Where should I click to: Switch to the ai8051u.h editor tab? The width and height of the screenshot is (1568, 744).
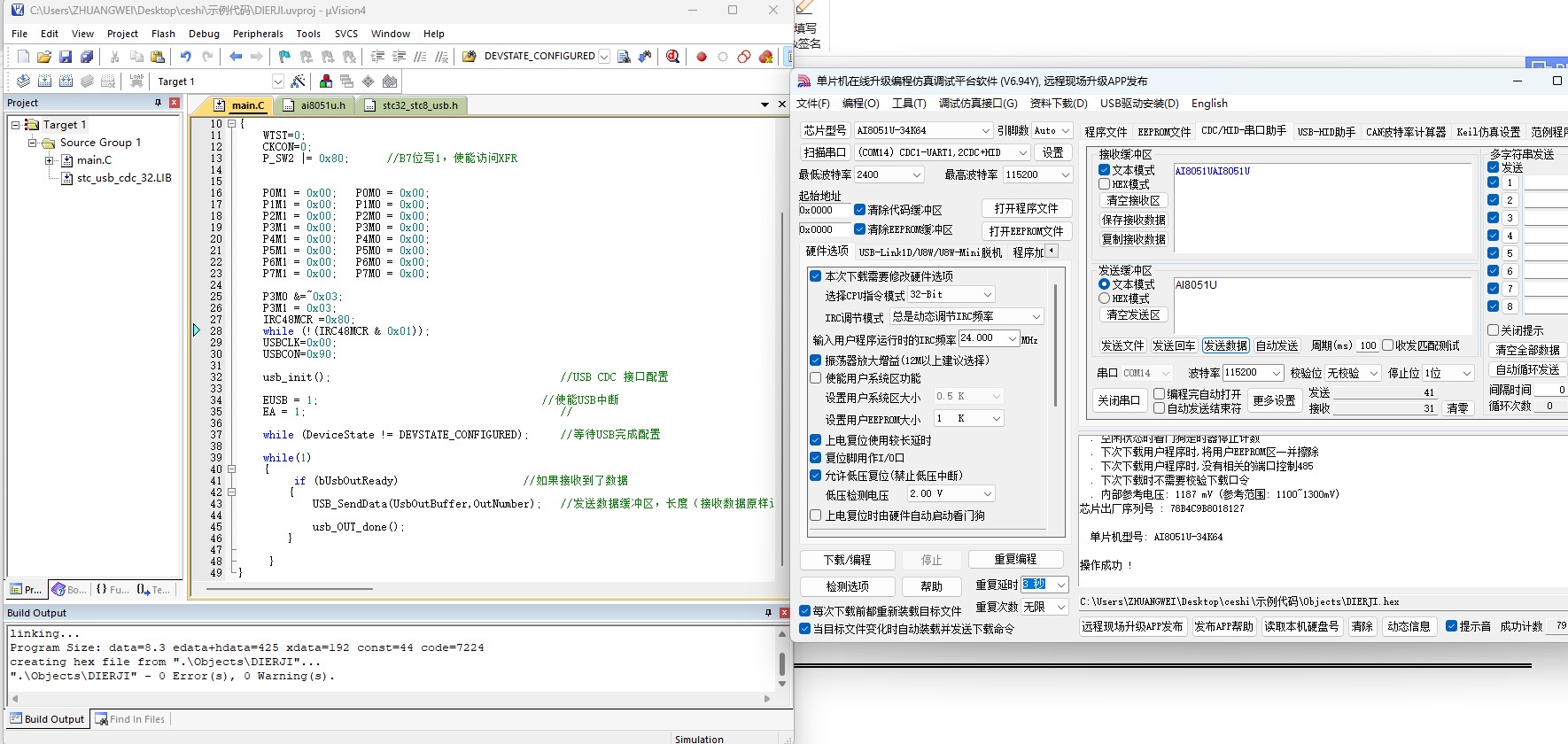point(314,105)
